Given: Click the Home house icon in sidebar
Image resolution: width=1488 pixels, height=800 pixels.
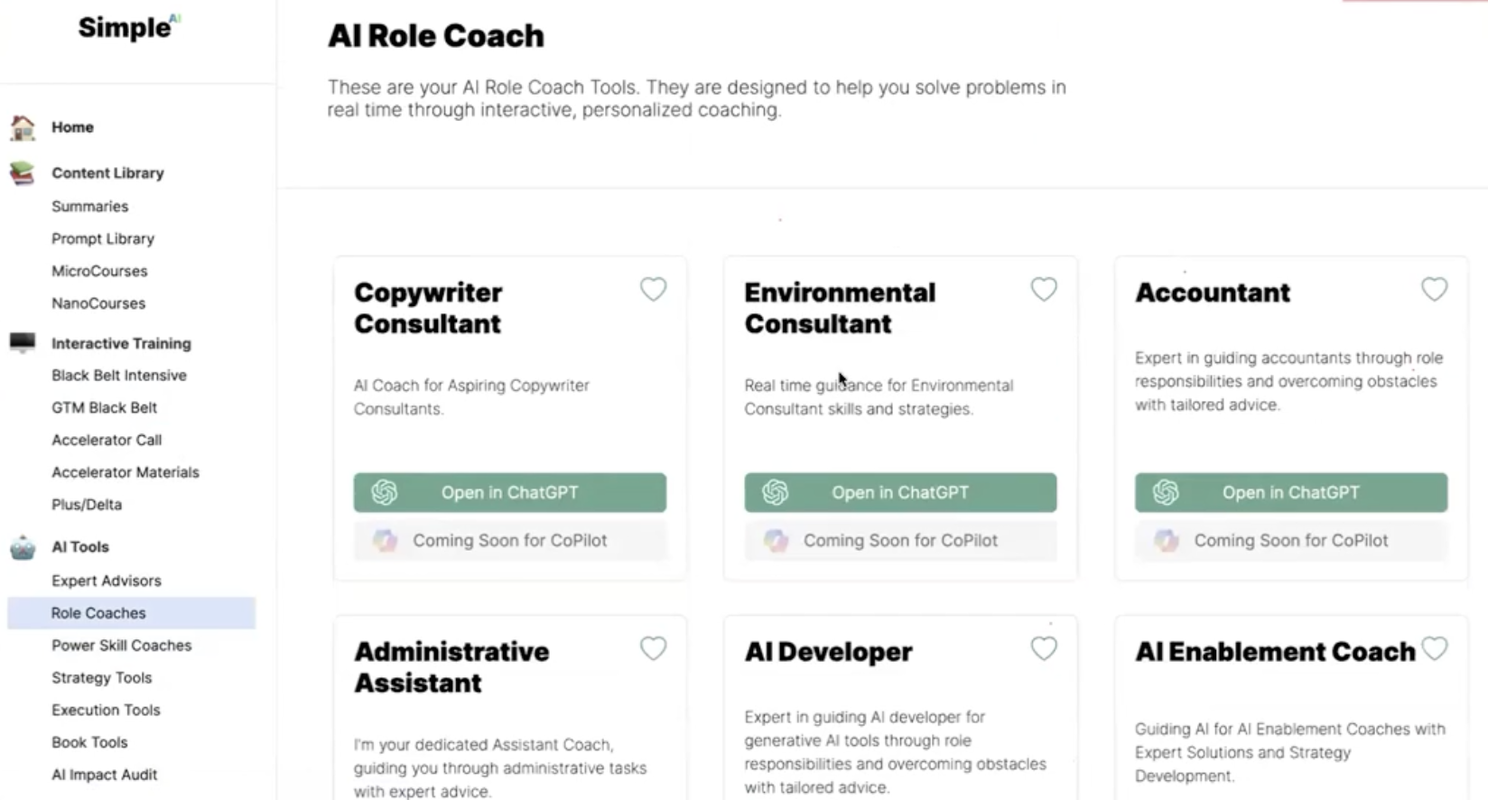Looking at the screenshot, I should [22, 127].
